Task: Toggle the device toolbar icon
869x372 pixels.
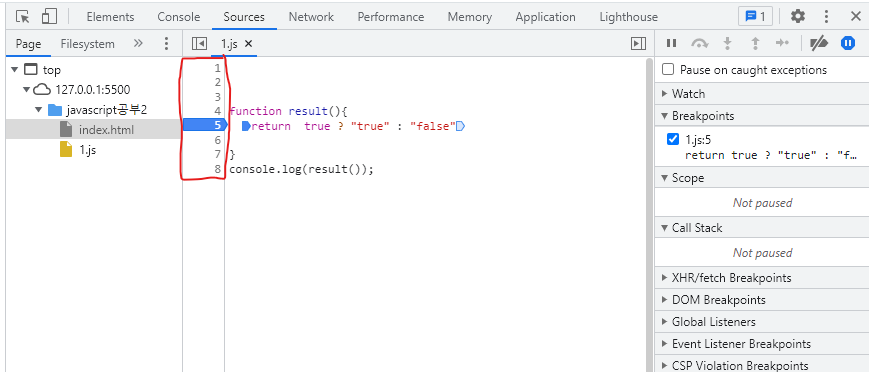Action: pyautogui.click(x=49, y=17)
